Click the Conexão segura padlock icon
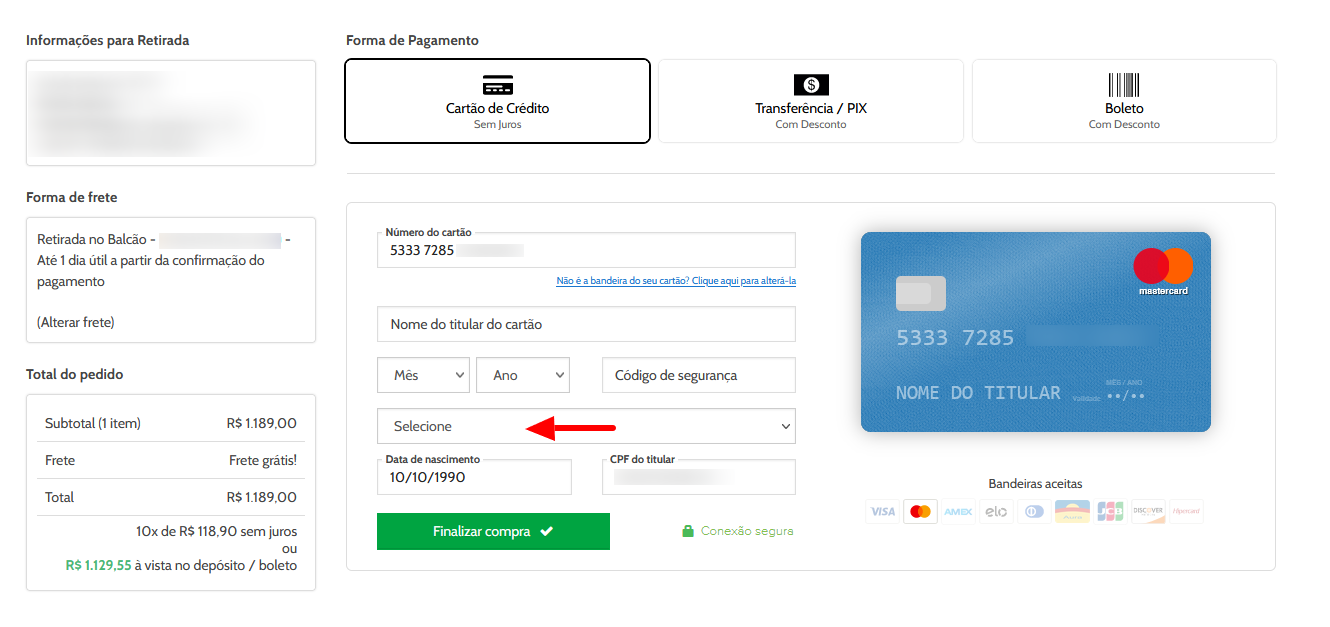1330x627 pixels. coord(688,531)
